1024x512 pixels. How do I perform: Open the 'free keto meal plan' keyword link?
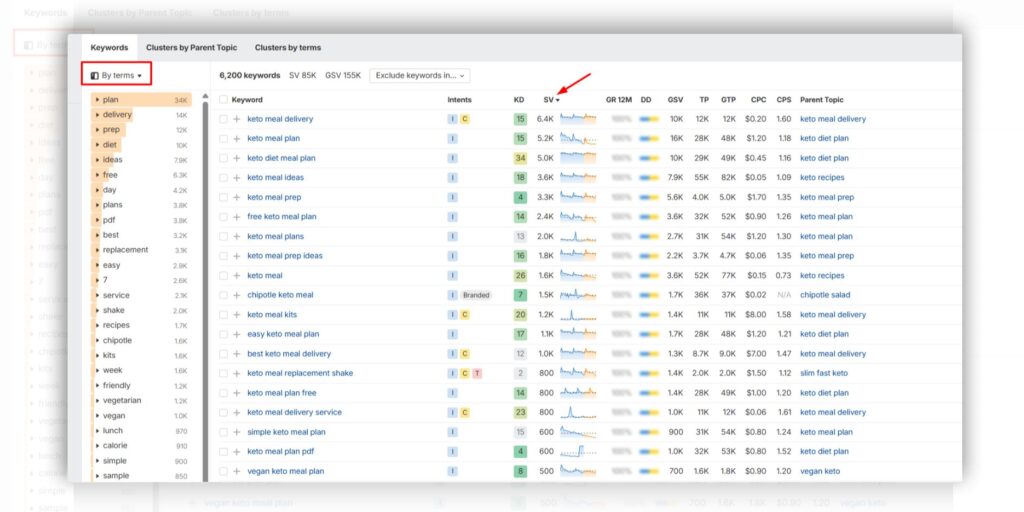click(282, 217)
